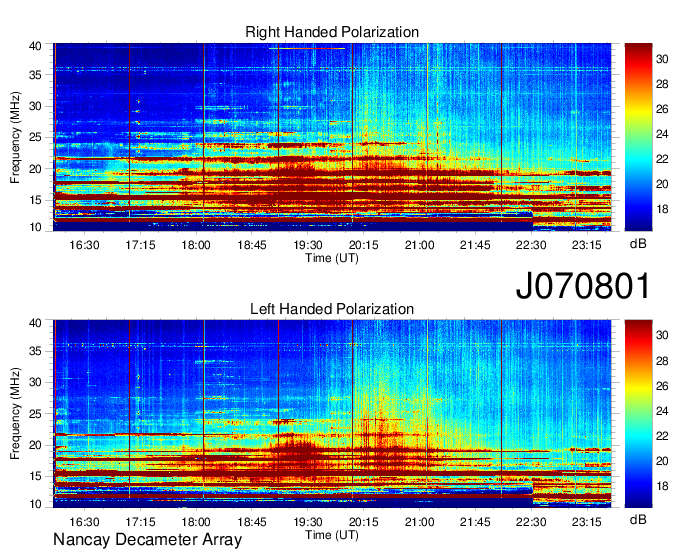
Task: Click the 19:30 tick of Right Handed plot
Action: pos(308,245)
